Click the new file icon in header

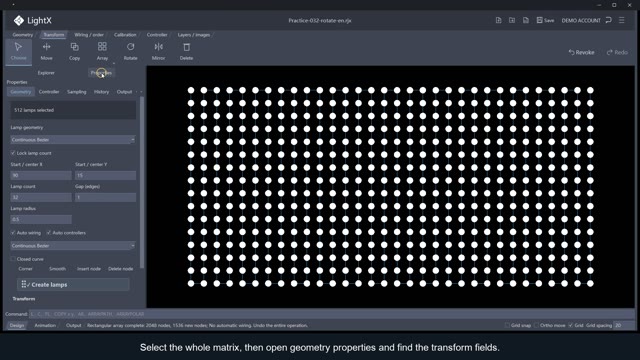[x=498, y=20]
